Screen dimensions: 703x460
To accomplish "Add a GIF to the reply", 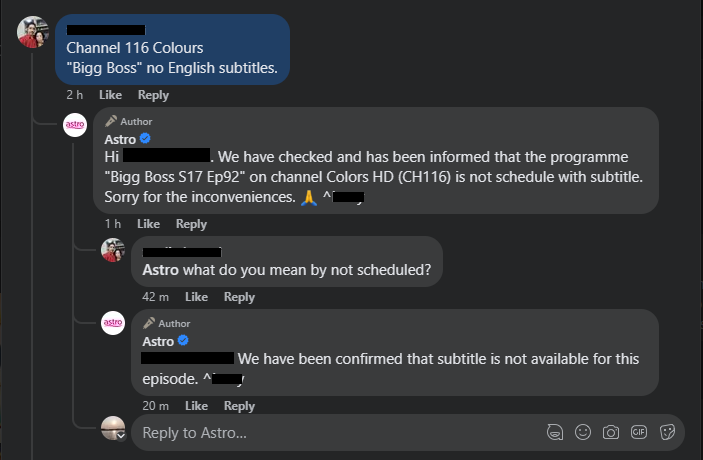I will click(639, 433).
